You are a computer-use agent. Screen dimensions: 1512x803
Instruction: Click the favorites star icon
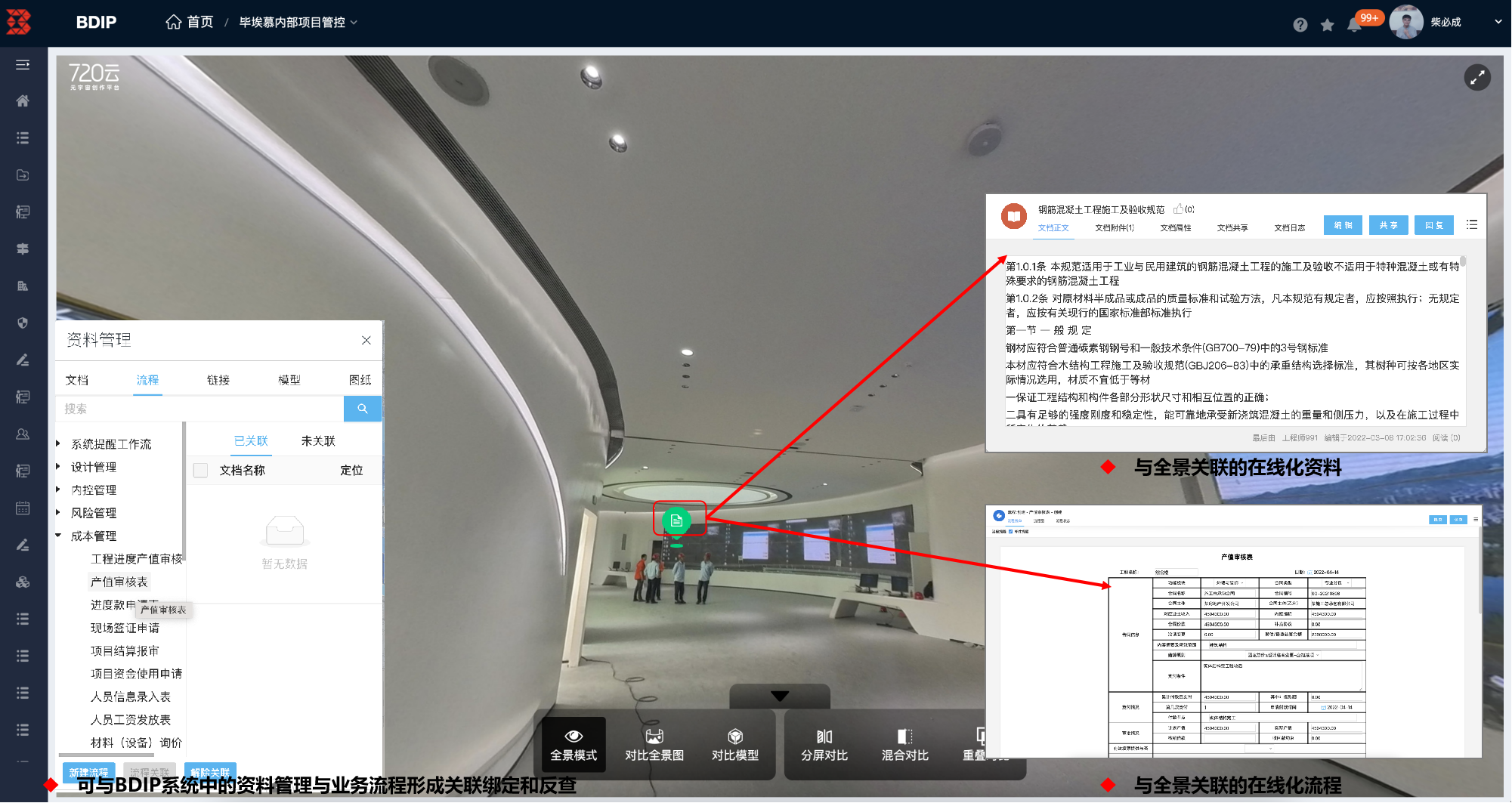(1327, 25)
